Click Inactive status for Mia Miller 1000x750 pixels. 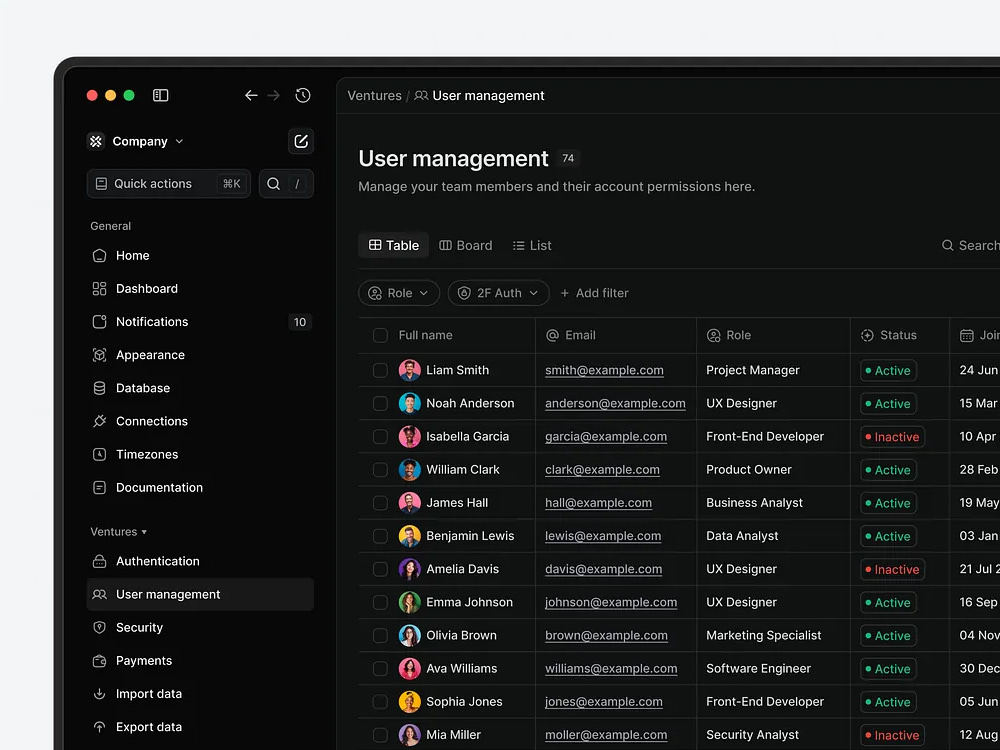(x=892, y=735)
